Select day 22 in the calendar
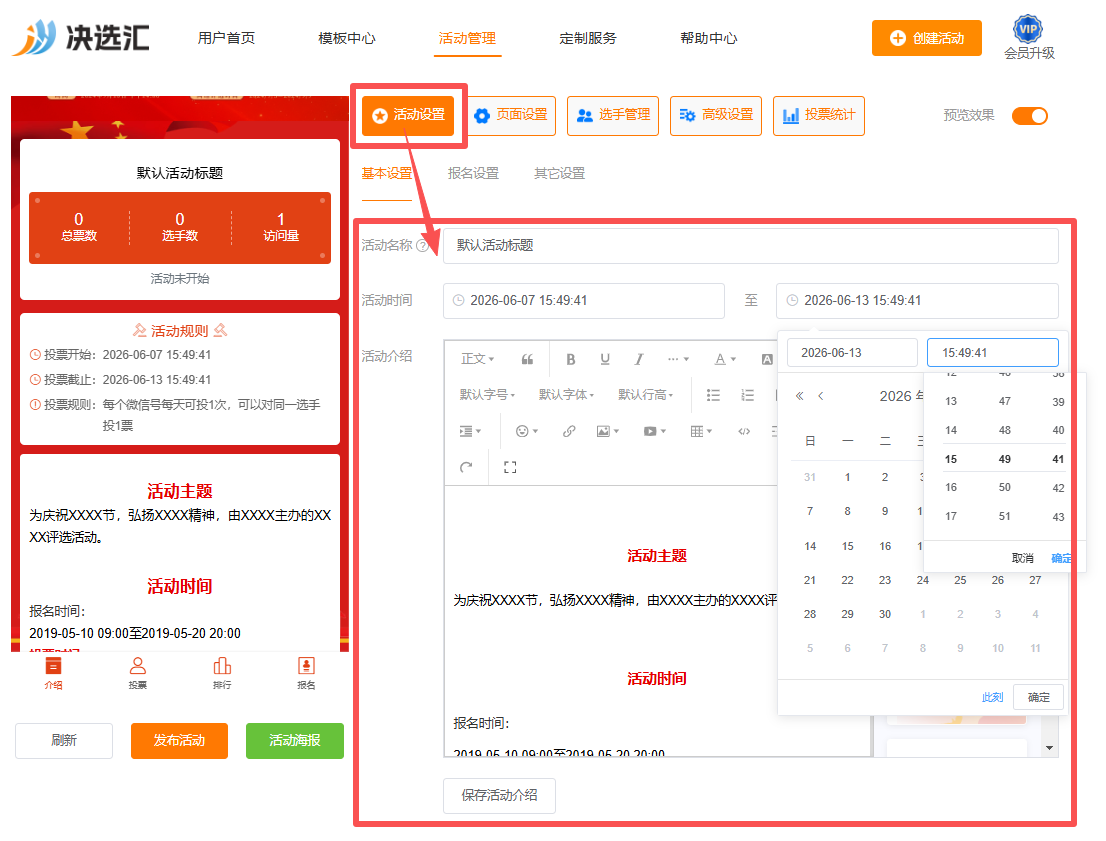The height and width of the screenshot is (841, 1106). 847,580
